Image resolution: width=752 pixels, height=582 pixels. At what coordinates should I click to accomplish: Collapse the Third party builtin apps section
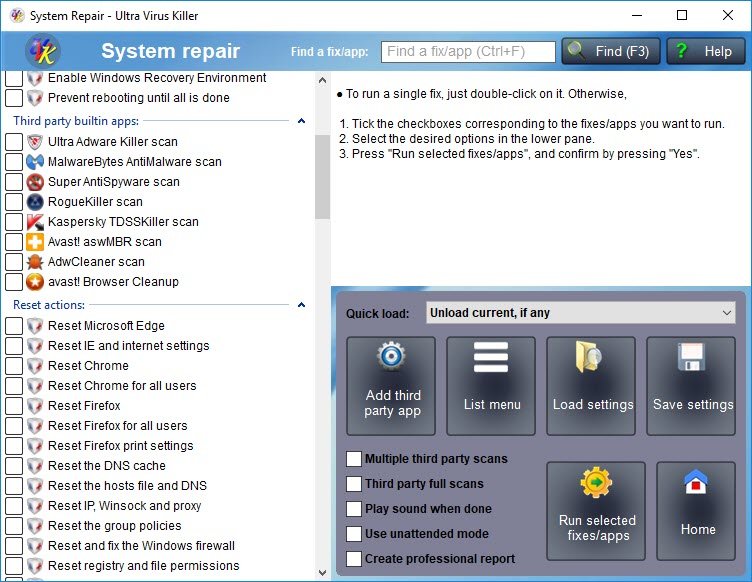[x=301, y=121]
